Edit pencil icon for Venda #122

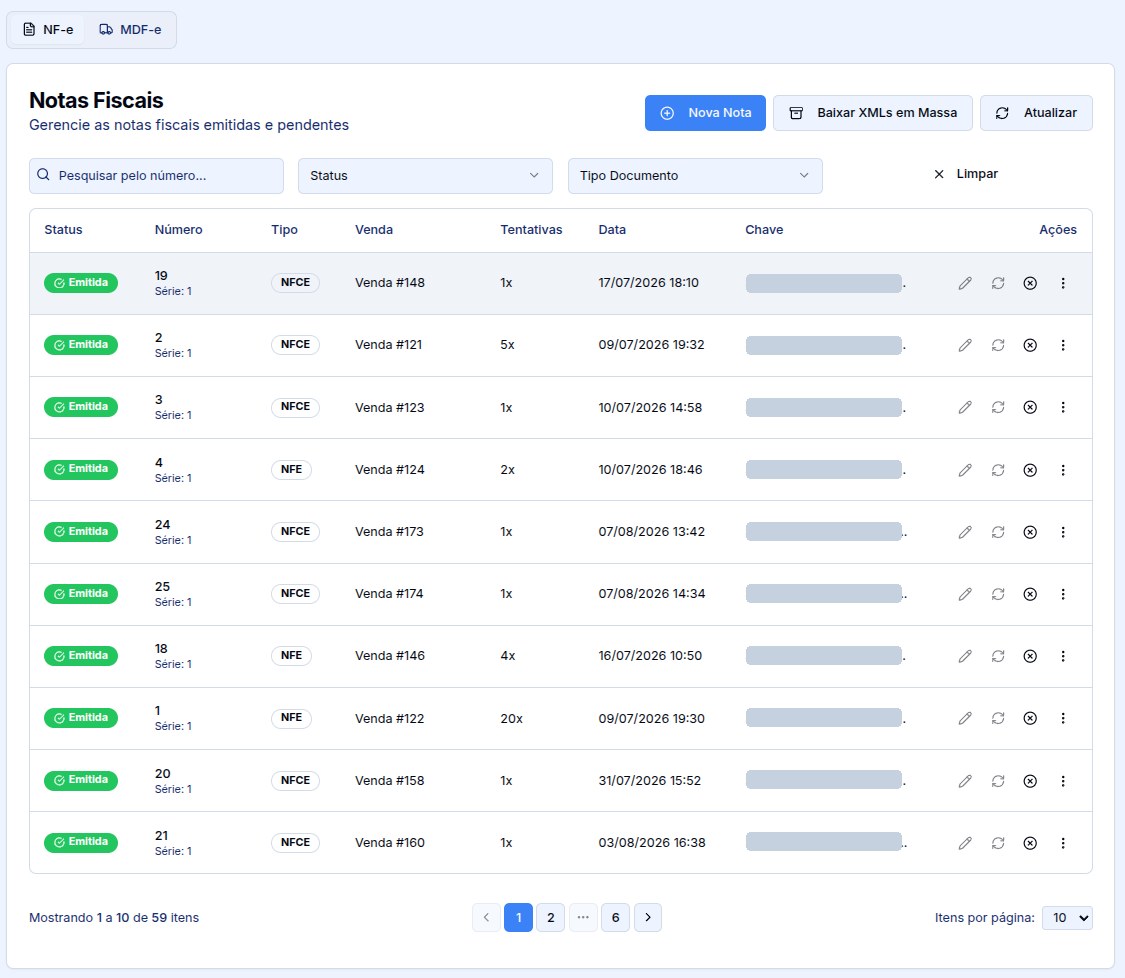point(965,718)
